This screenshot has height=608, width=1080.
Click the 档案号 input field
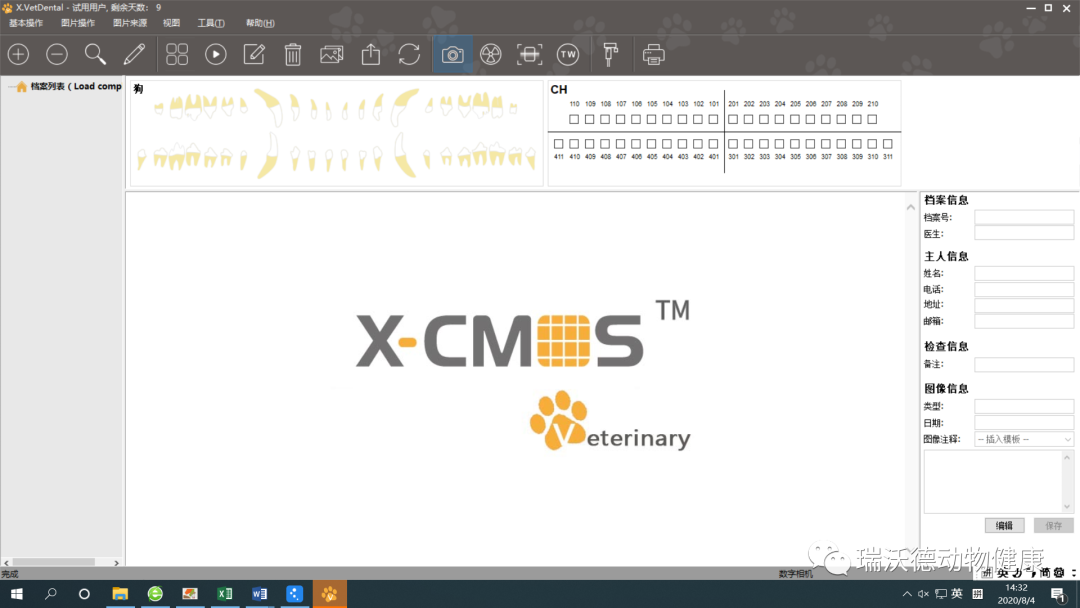[x=1024, y=218]
